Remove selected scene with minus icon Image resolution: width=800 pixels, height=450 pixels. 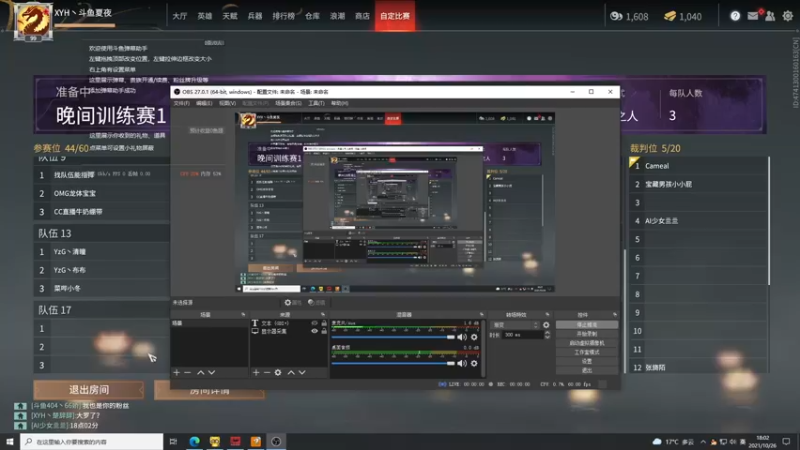coord(187,372)
